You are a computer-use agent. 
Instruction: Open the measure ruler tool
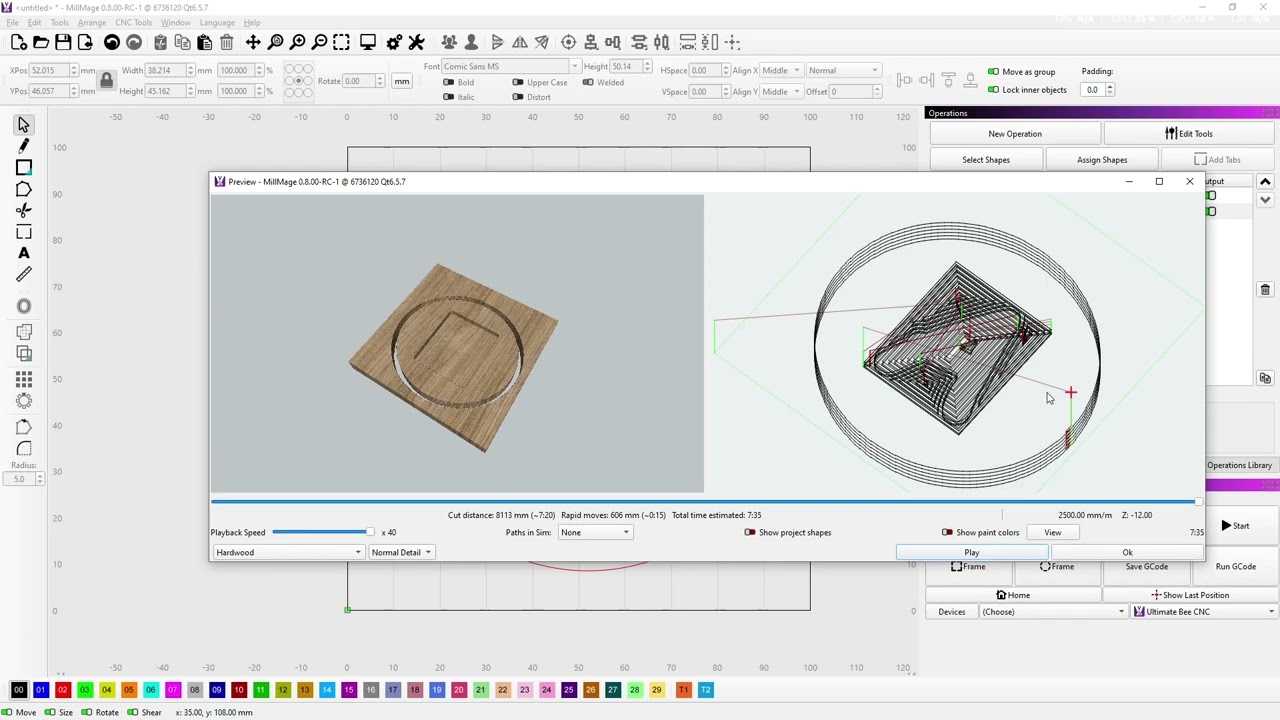tap(24, 274)
